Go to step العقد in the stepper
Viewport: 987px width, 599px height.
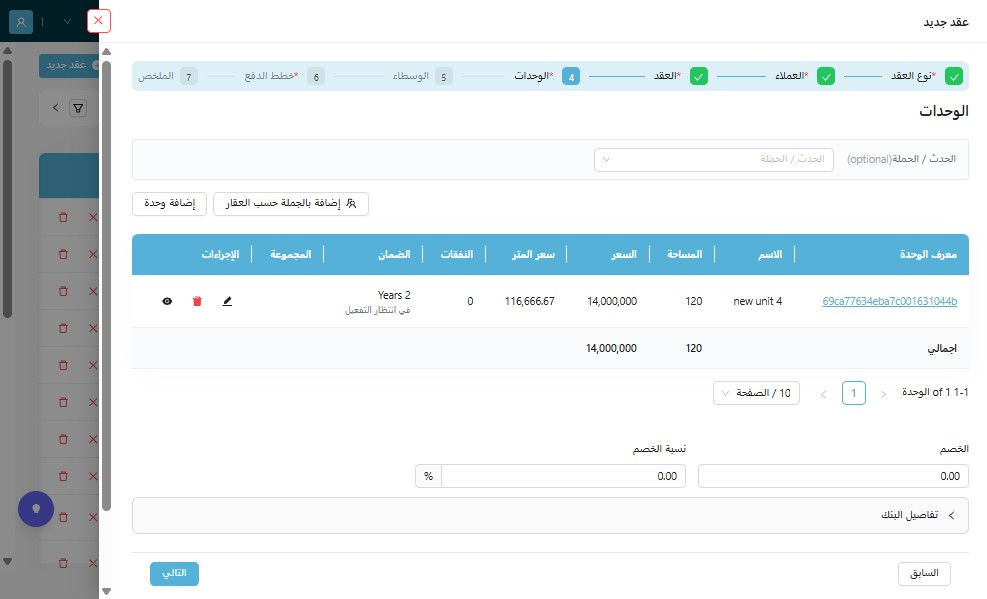coord(680,76)
